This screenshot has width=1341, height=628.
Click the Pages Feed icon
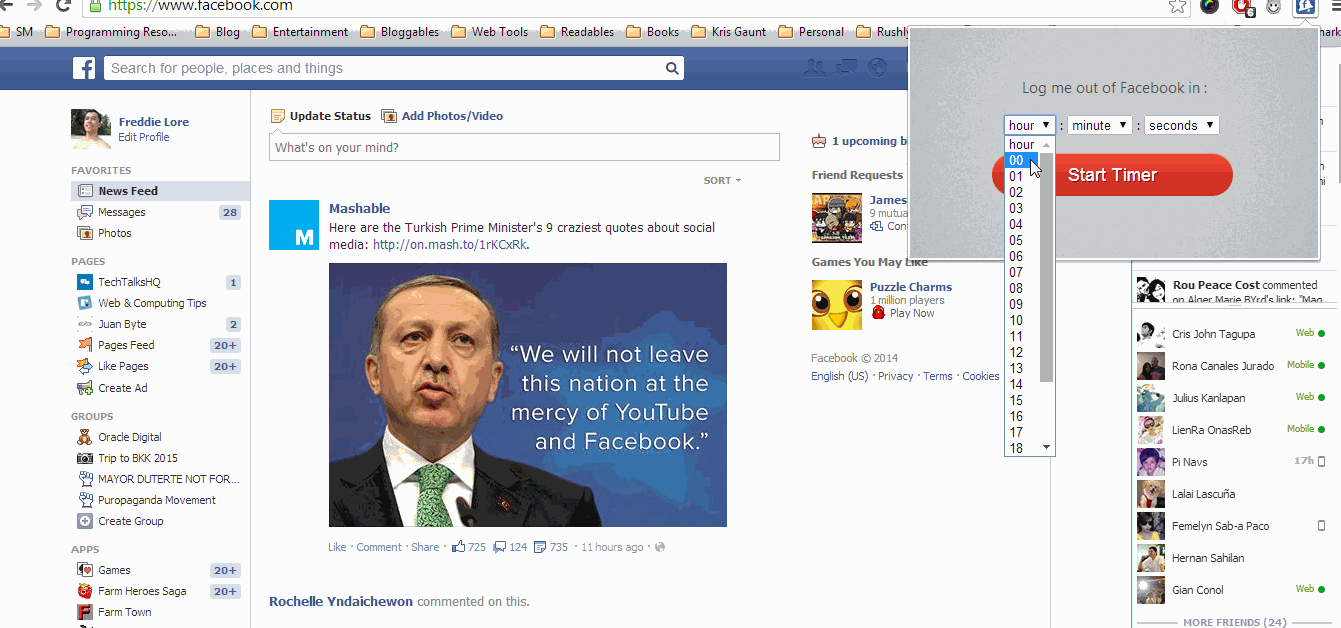pyautogui.click(x=85, y=345)
